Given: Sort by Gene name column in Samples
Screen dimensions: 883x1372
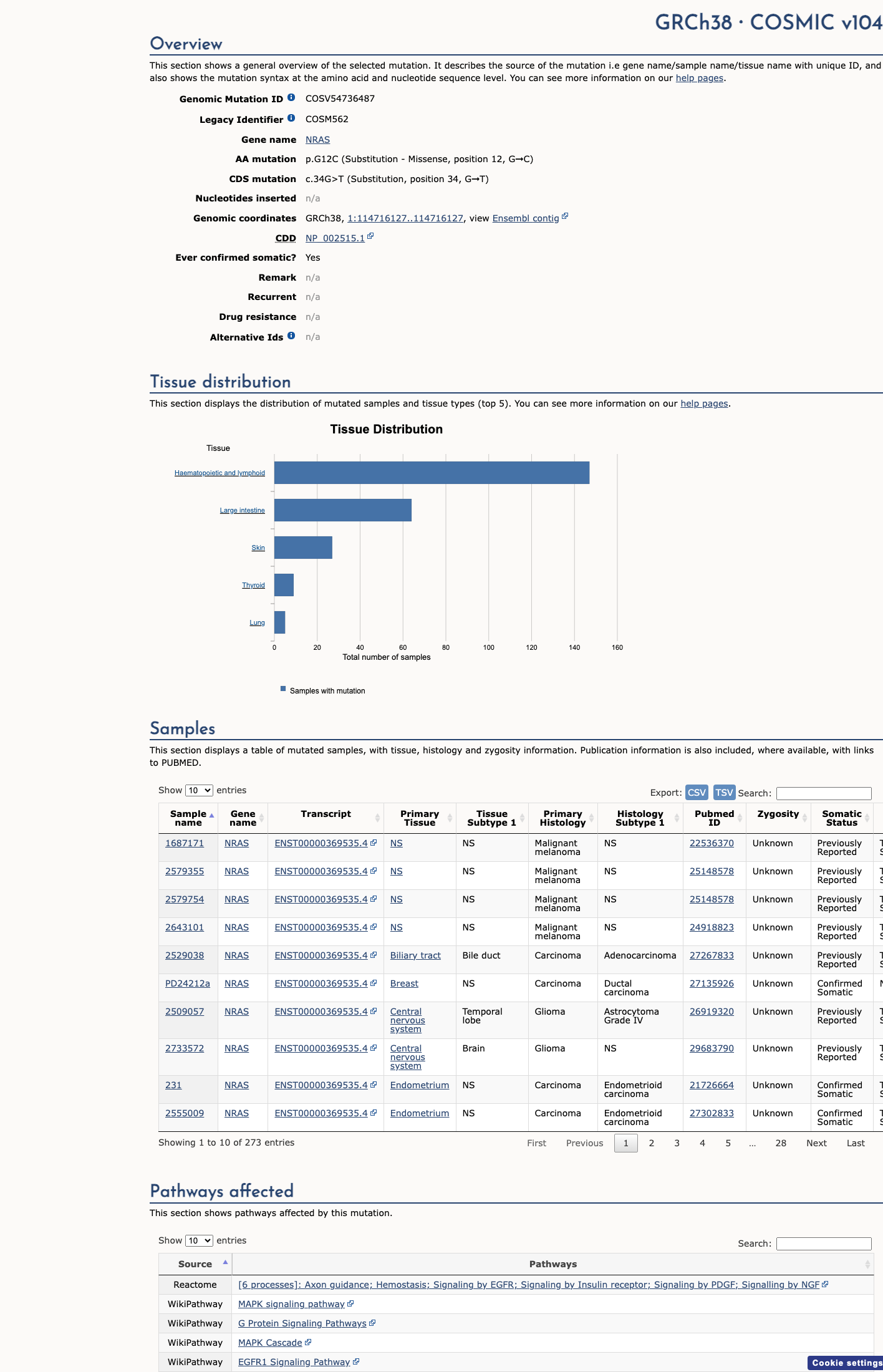Looking at the screenshot, I should [243, 818].
